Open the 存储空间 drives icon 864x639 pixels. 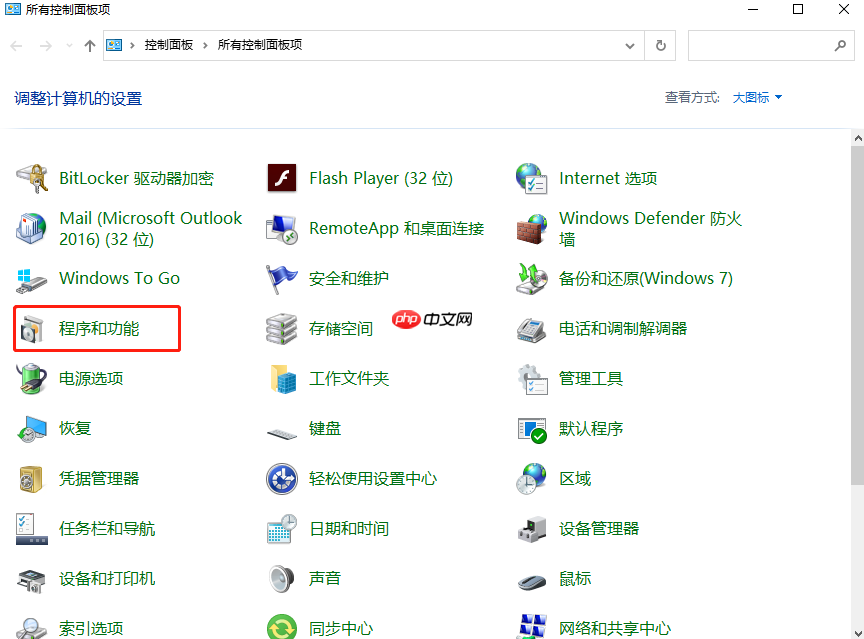pos(282,329)
